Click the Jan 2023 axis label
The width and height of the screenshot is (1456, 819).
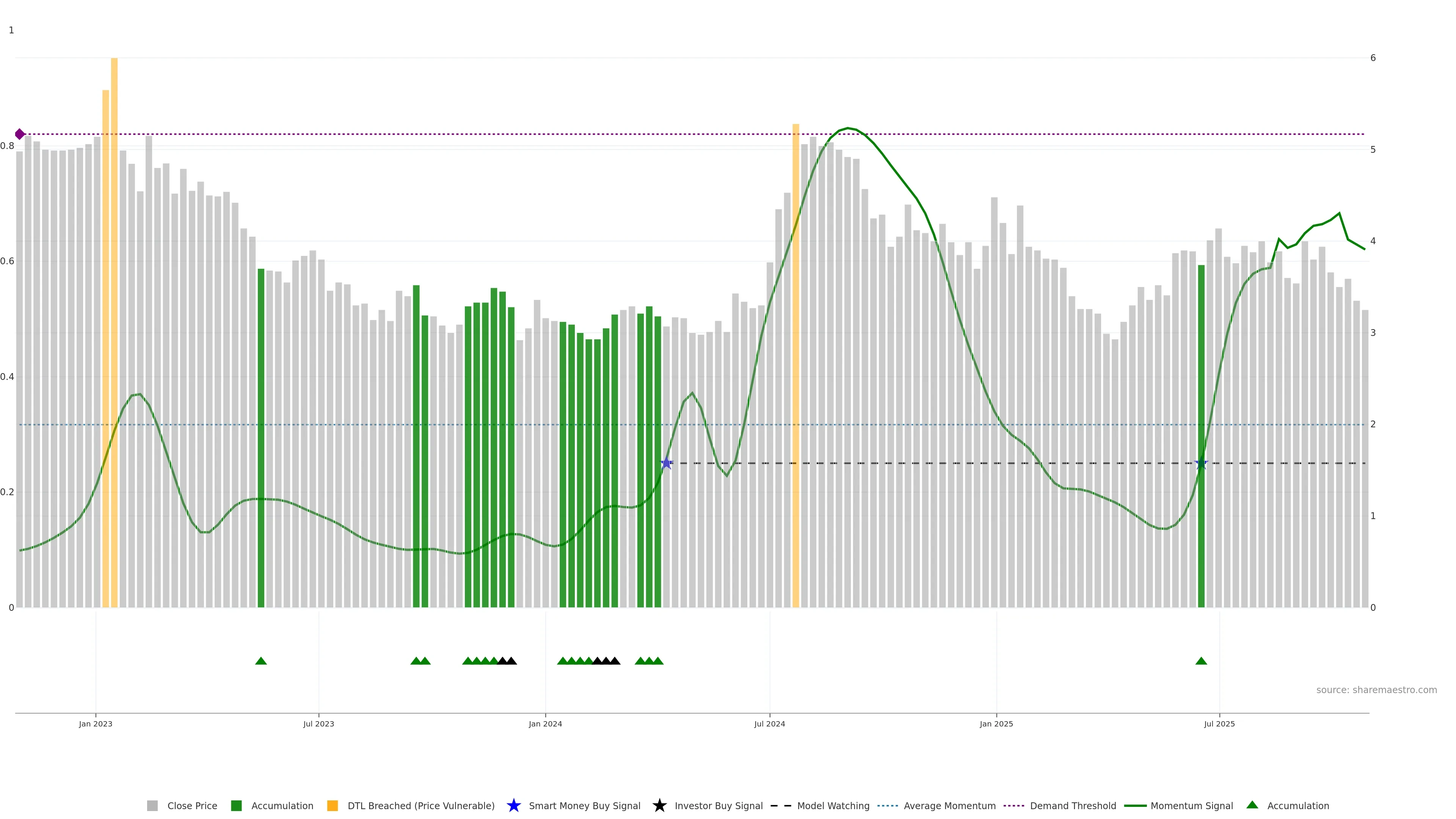click(x=96, y=724)
